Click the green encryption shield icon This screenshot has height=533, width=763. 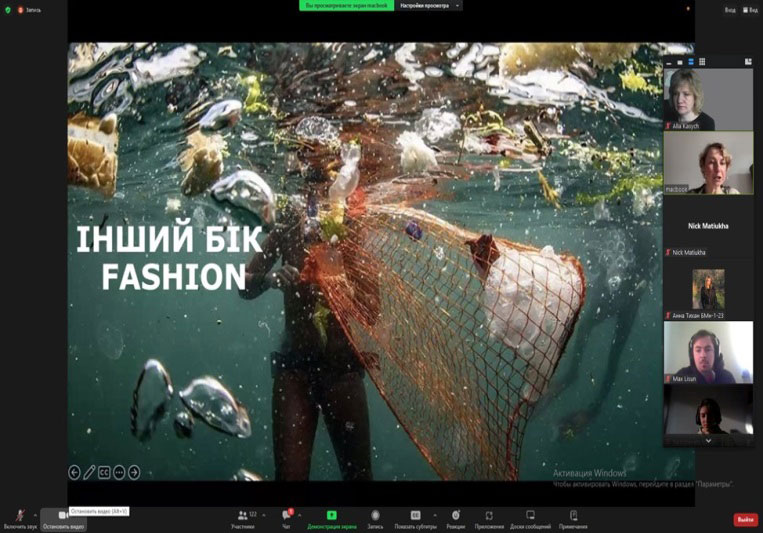click(8, 10)
